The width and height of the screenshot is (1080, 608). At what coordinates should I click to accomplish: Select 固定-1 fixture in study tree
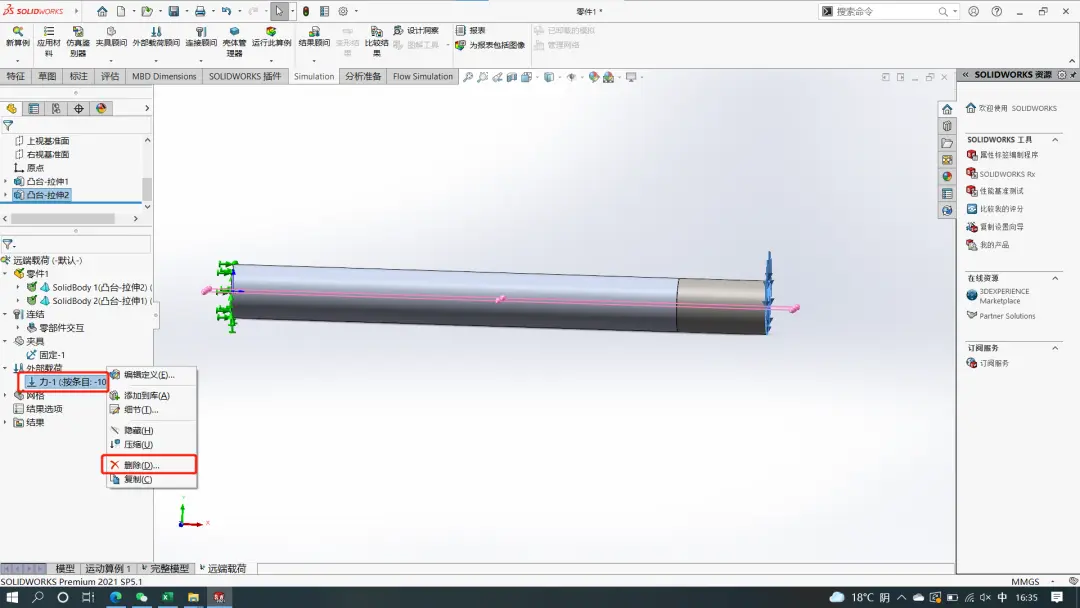pos(52,355)
